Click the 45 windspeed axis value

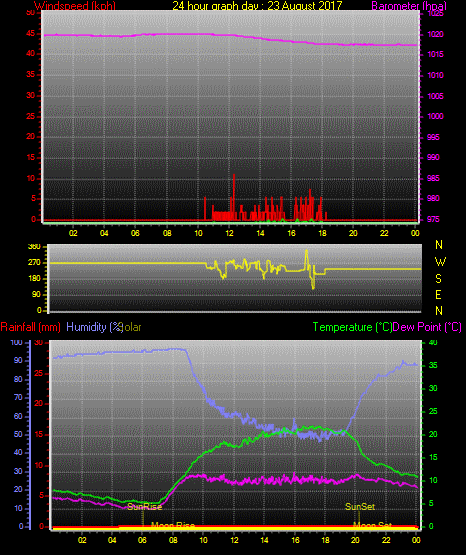click(31, 34)
